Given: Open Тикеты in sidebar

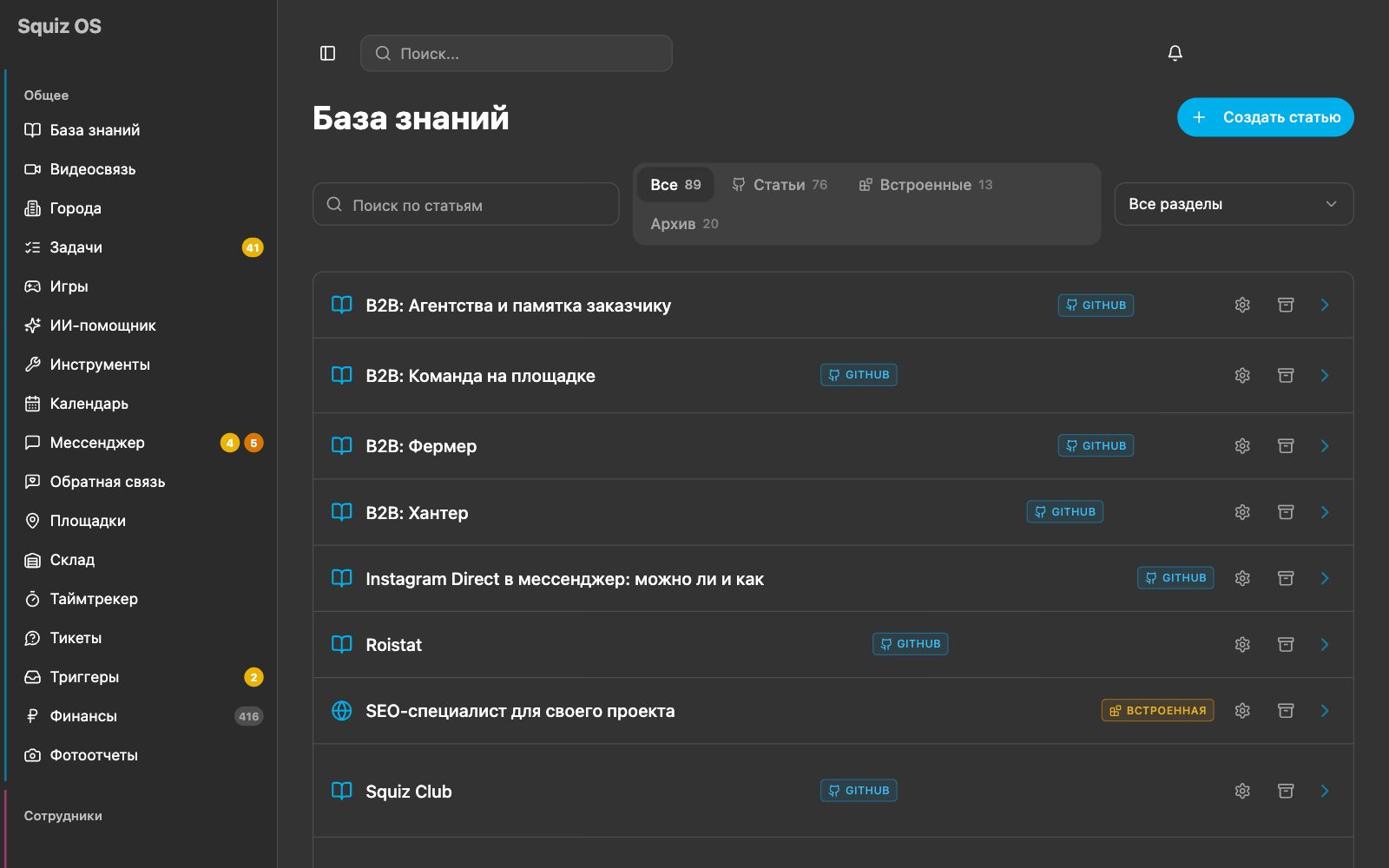Looking at the screenshot, I should [139, 638].
